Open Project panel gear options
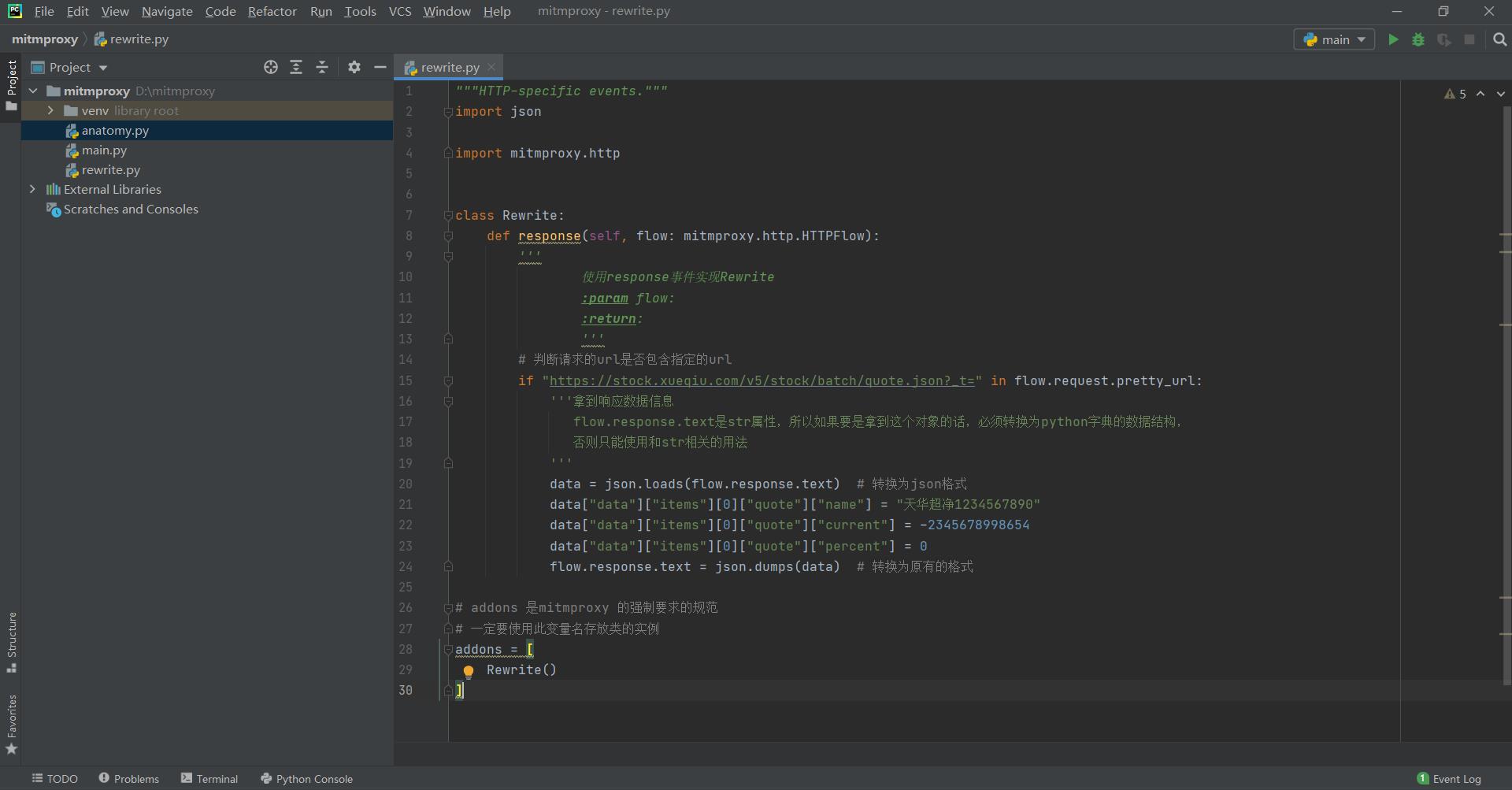The image size is (1512, 790). click(x=354, y=67)
